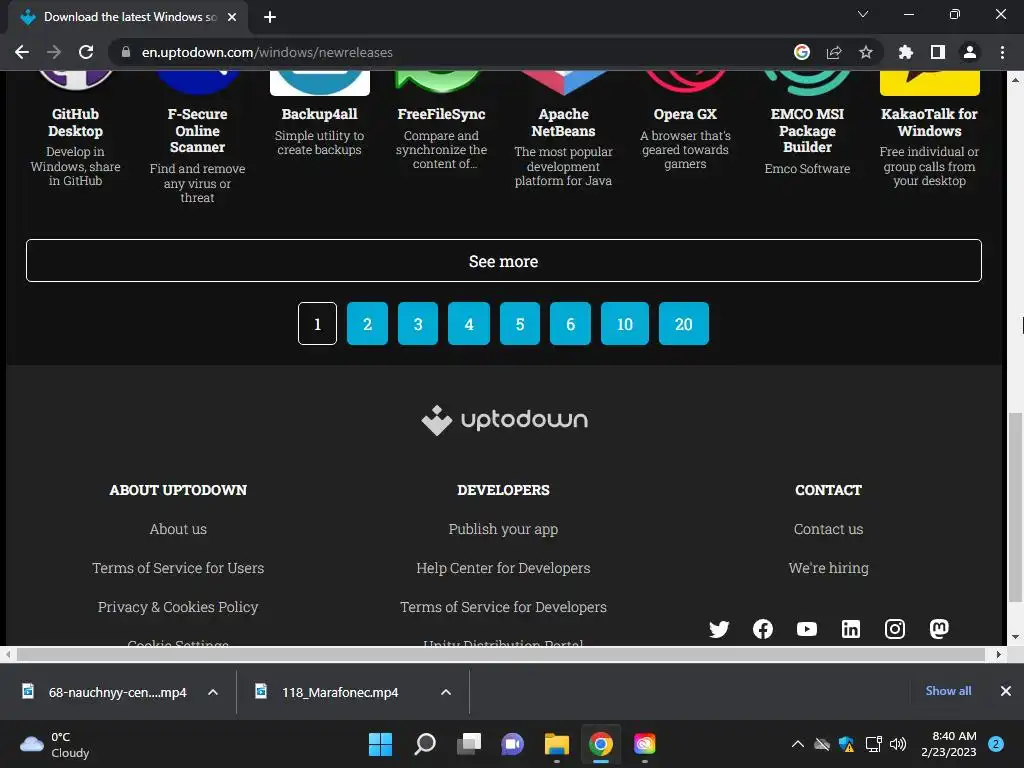Open the Twitter social icon in footer
The height and width of the screenshot is (768, 1024).
point(718,629)
